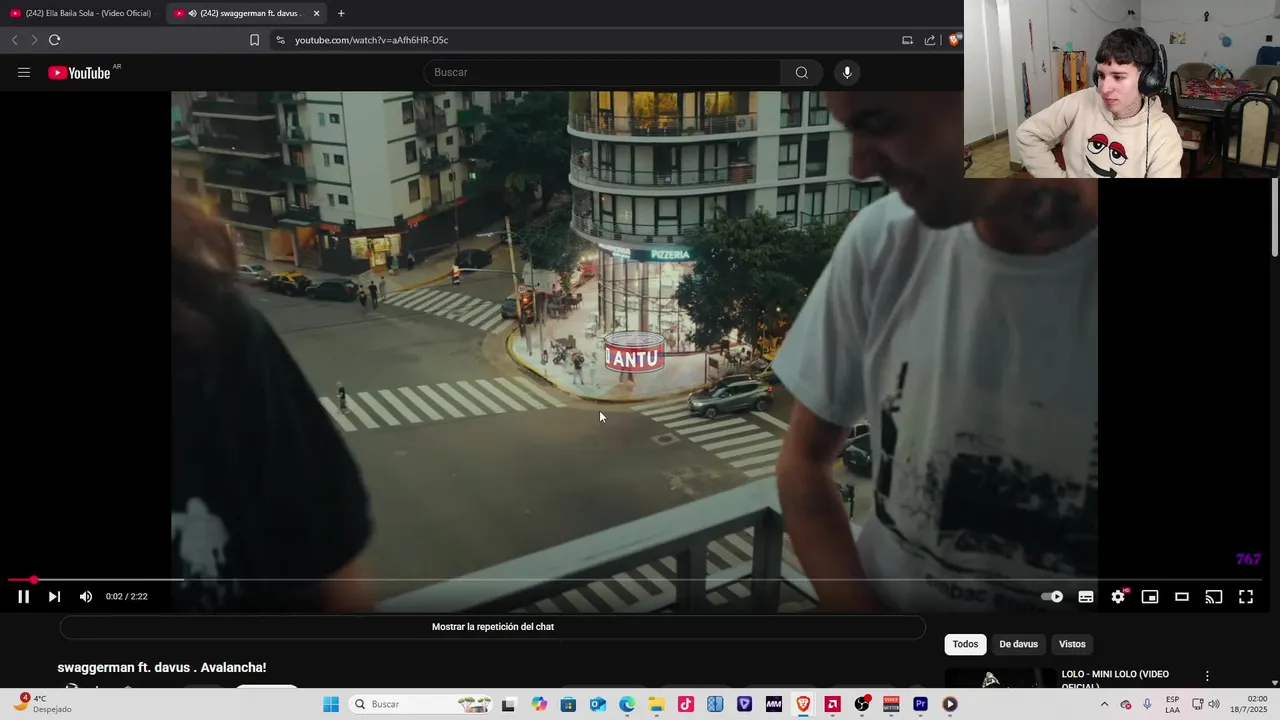Open the screen cast icon in address bar
Image resolution: width=1280 pixels, height=720 pixels.
point(907,40)
